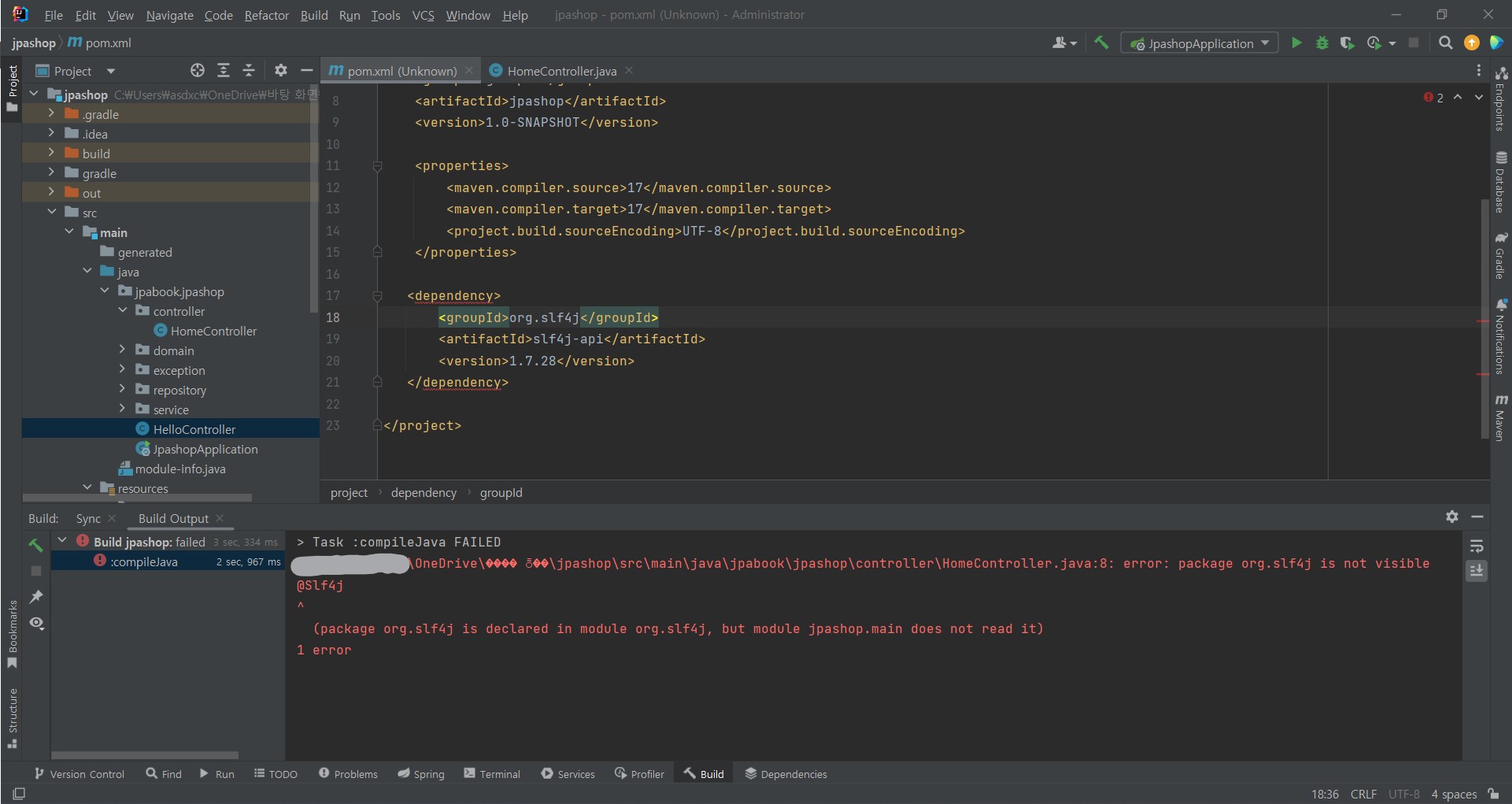Collapse the src folder in project tree
The height and width of the screenshot is (804, 1512).
pyautogui.click(x=51, y=212)
